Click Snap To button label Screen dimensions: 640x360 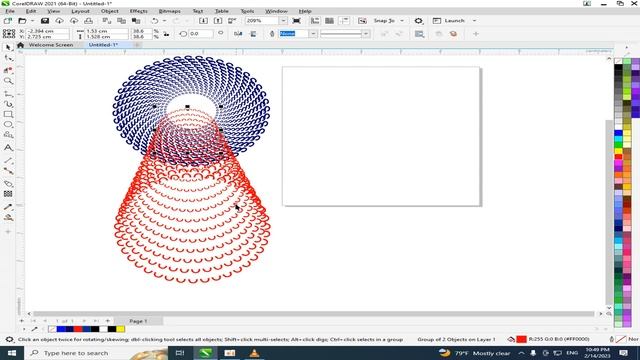click(x=384, y=21)
